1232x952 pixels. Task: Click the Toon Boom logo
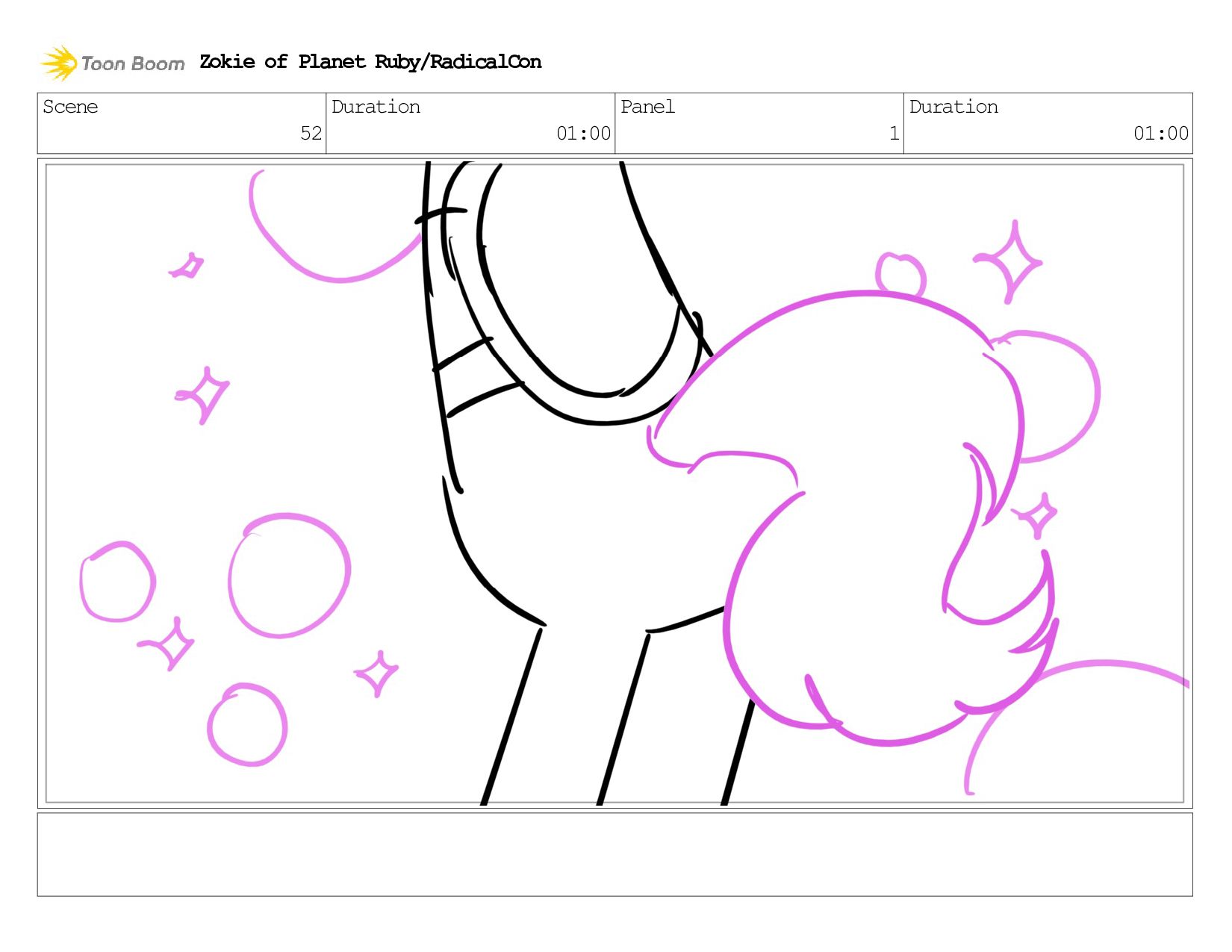tap(112, 63)
